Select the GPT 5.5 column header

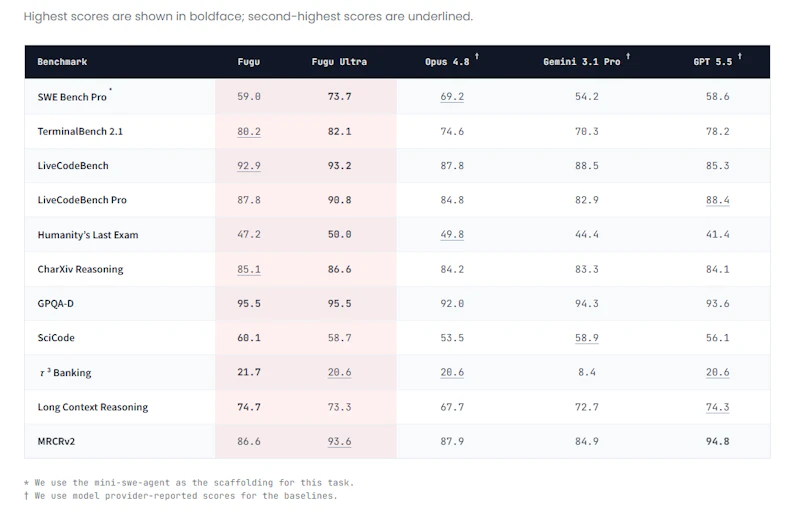(x=713, y=62)
